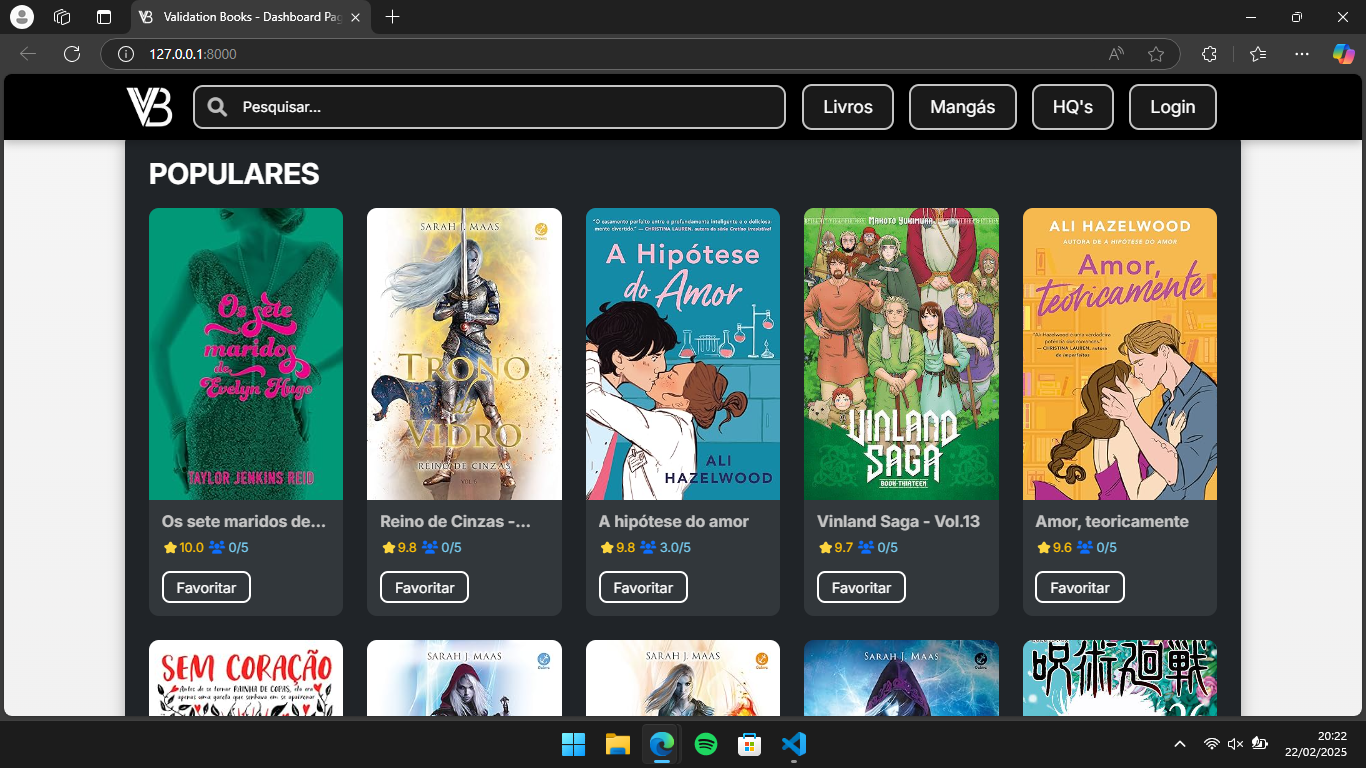The image size is (1366, 768).
Task: Click into the Pesquisar search field
Action: point(500,107)
